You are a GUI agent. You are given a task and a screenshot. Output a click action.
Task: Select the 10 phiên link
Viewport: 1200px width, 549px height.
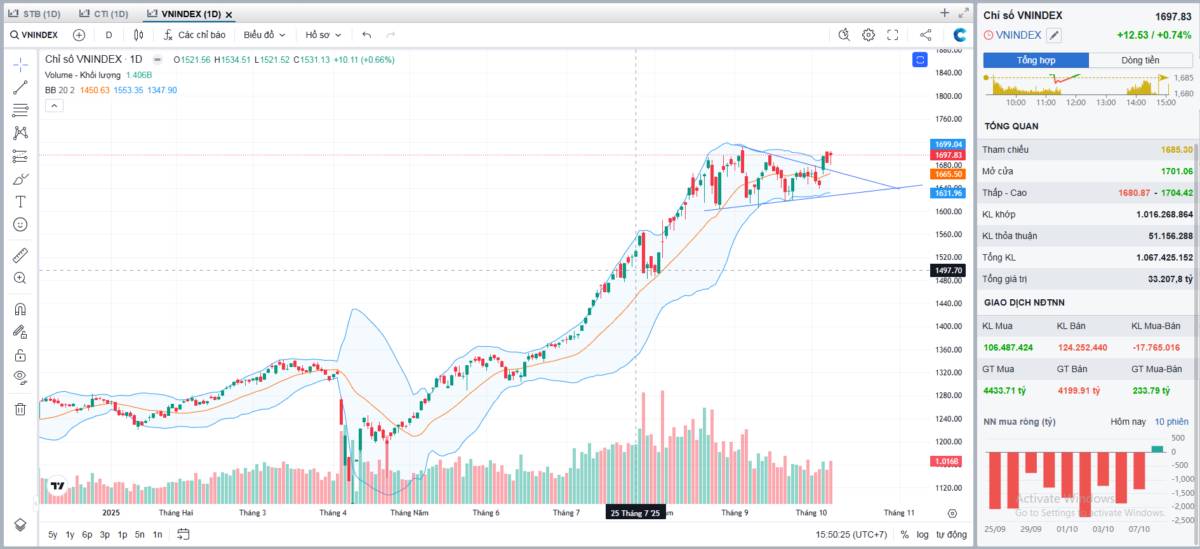pos(1171,421)
